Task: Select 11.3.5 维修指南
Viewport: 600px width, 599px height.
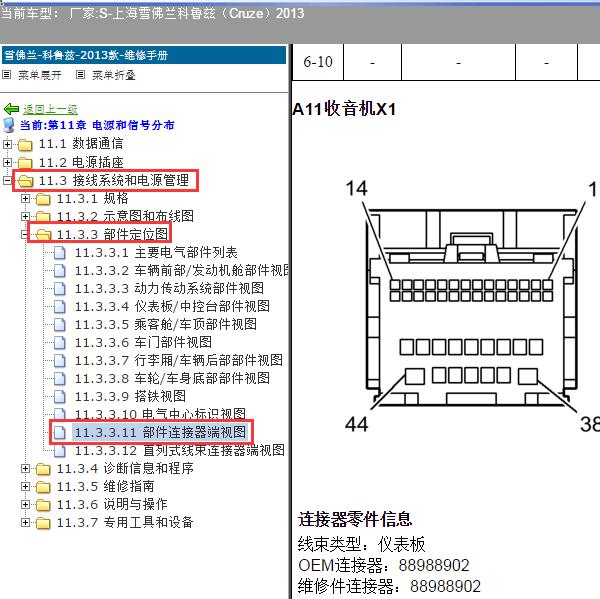Action: click(x=106, y=486)
